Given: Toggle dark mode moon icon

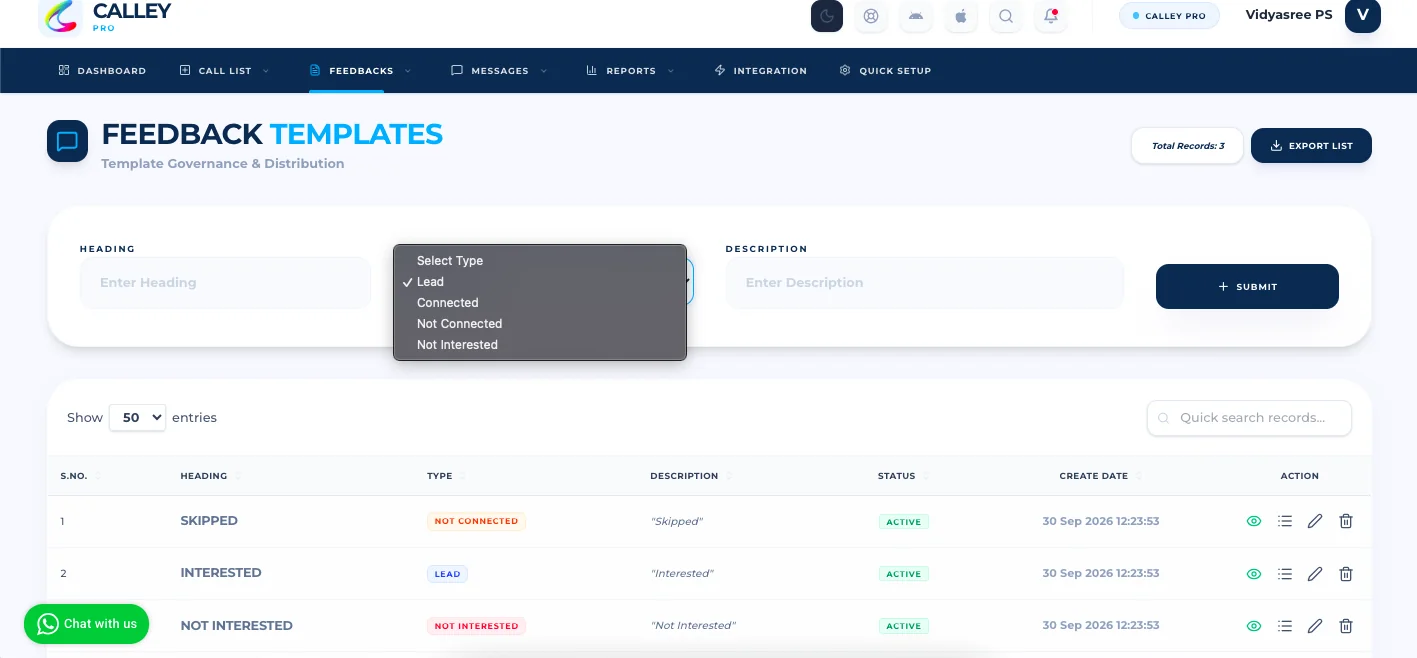Looking at the screenshot, I should (x=827, y=16).
